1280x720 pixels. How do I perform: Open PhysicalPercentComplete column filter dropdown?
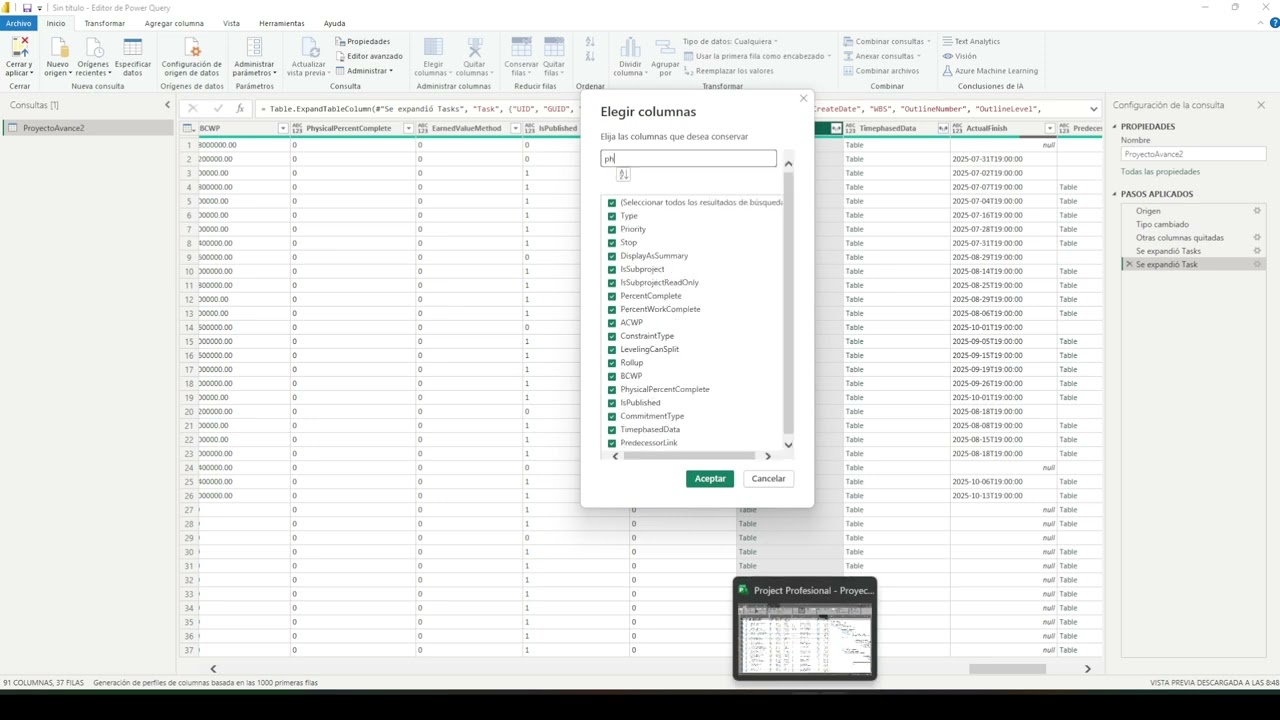click(408, 128)
